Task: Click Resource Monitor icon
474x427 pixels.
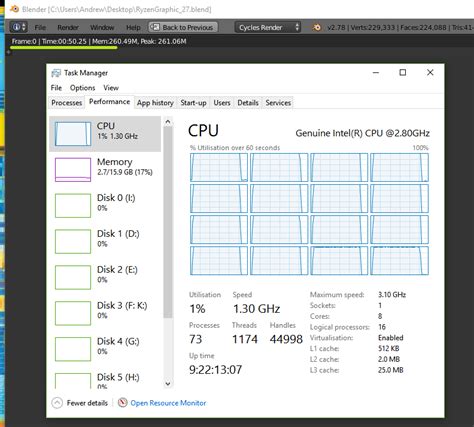Action: coord(122,403)
